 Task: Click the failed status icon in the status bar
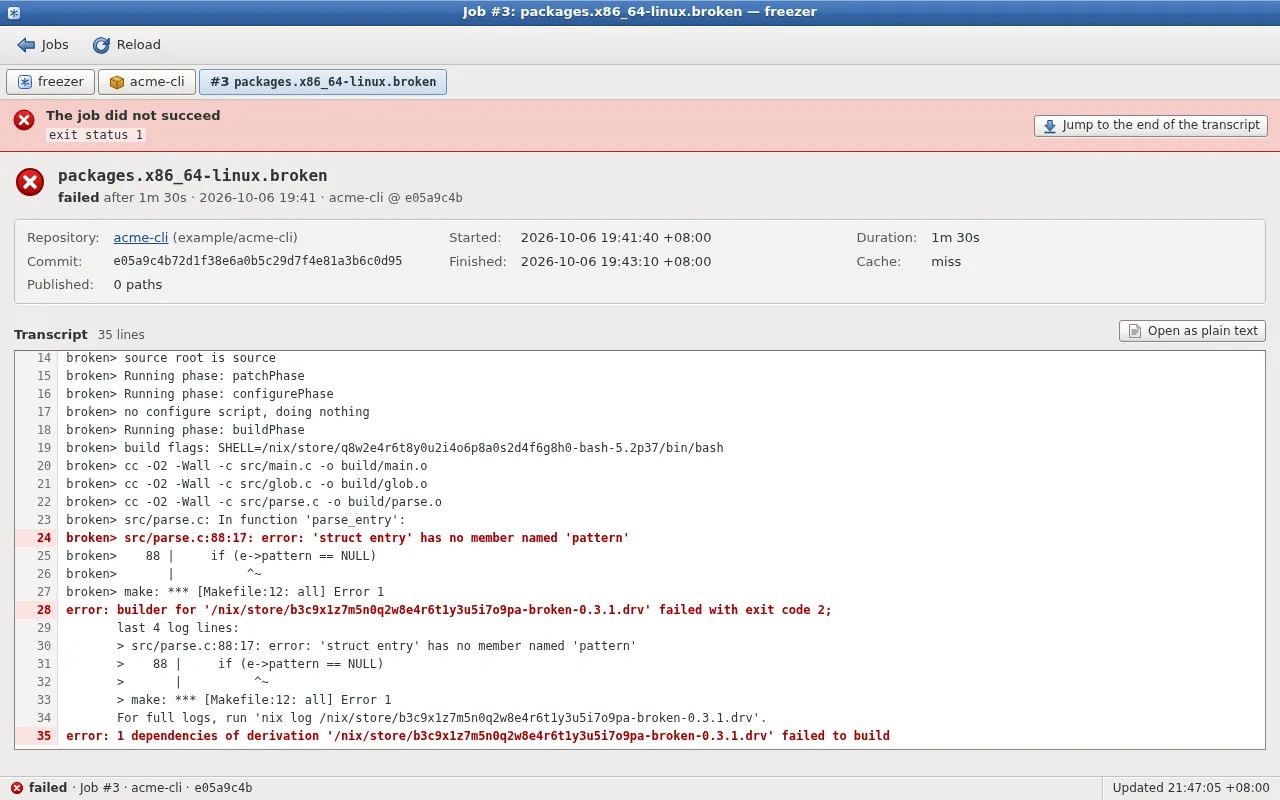point(16,788)
